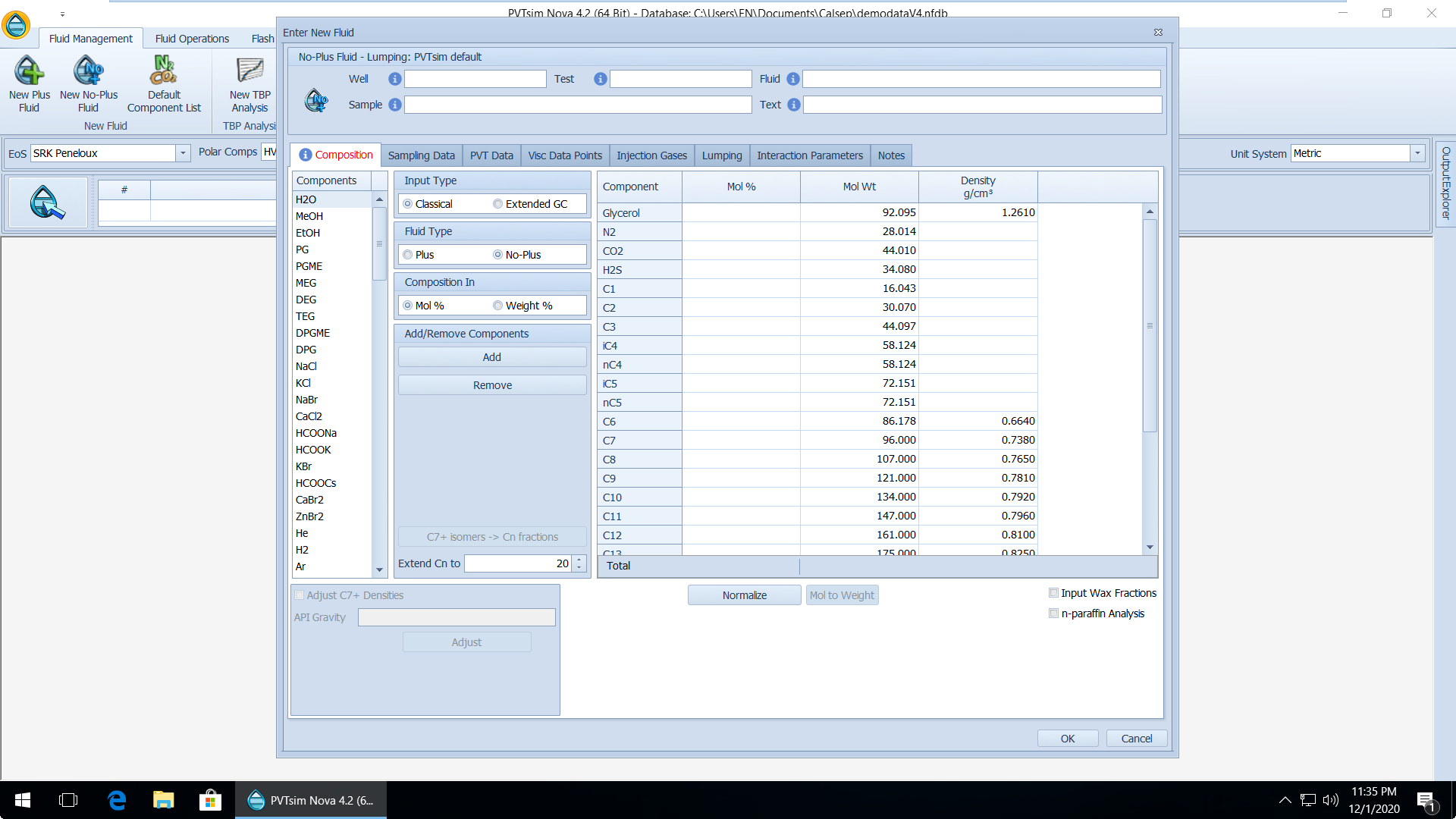The height and width of the screenshot is (819, 1456).
Task: Open the Injection Gases tab
Action: tap(651, 155)
